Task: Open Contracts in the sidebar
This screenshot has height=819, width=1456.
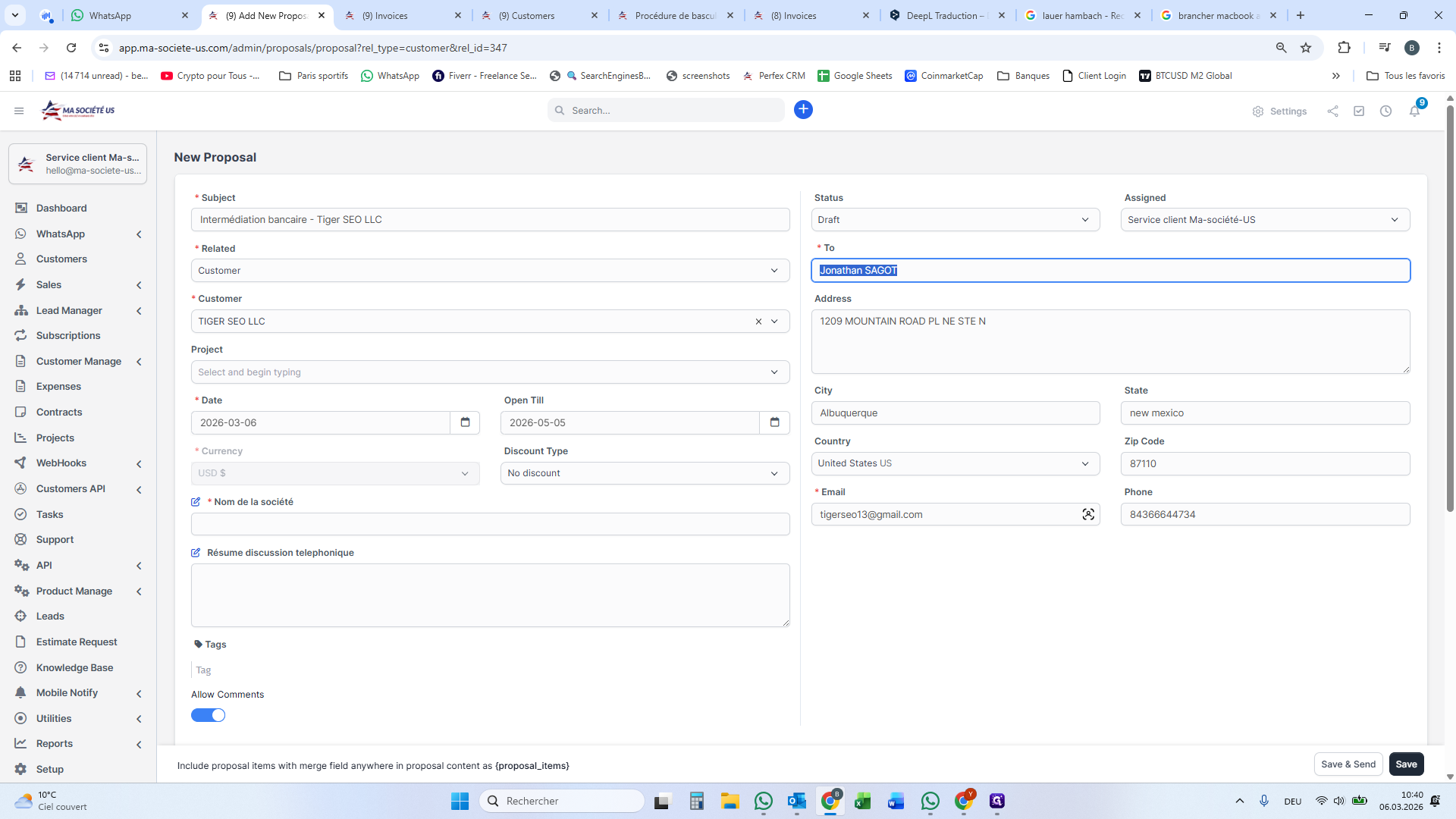Action: point(59,412)
